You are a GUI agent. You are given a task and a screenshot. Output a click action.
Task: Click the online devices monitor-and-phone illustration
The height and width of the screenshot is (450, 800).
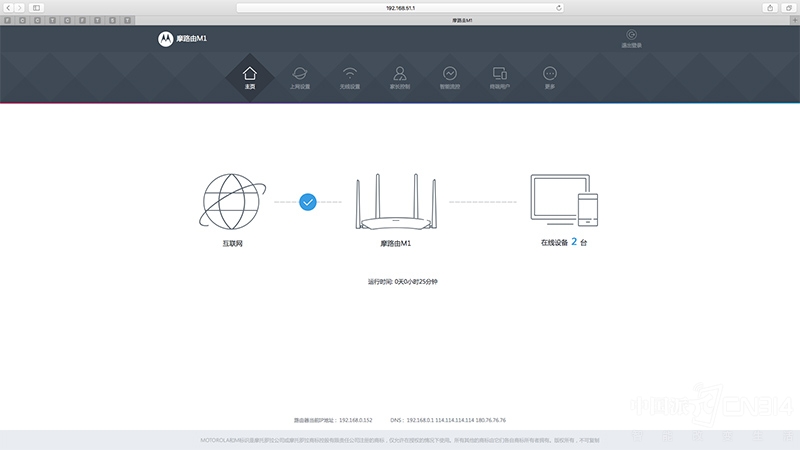[x=564, y=200]
